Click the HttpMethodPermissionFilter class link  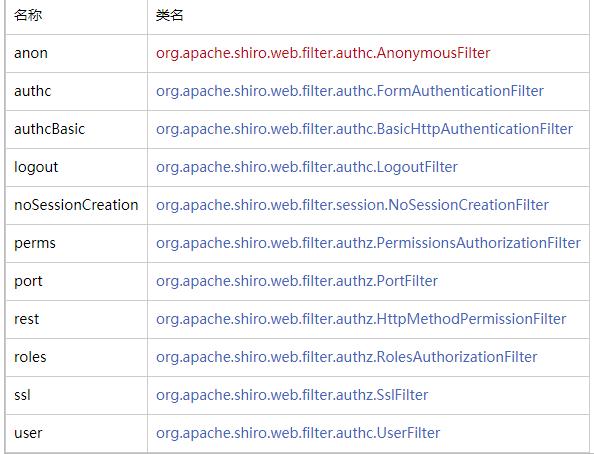pos(361,319)
